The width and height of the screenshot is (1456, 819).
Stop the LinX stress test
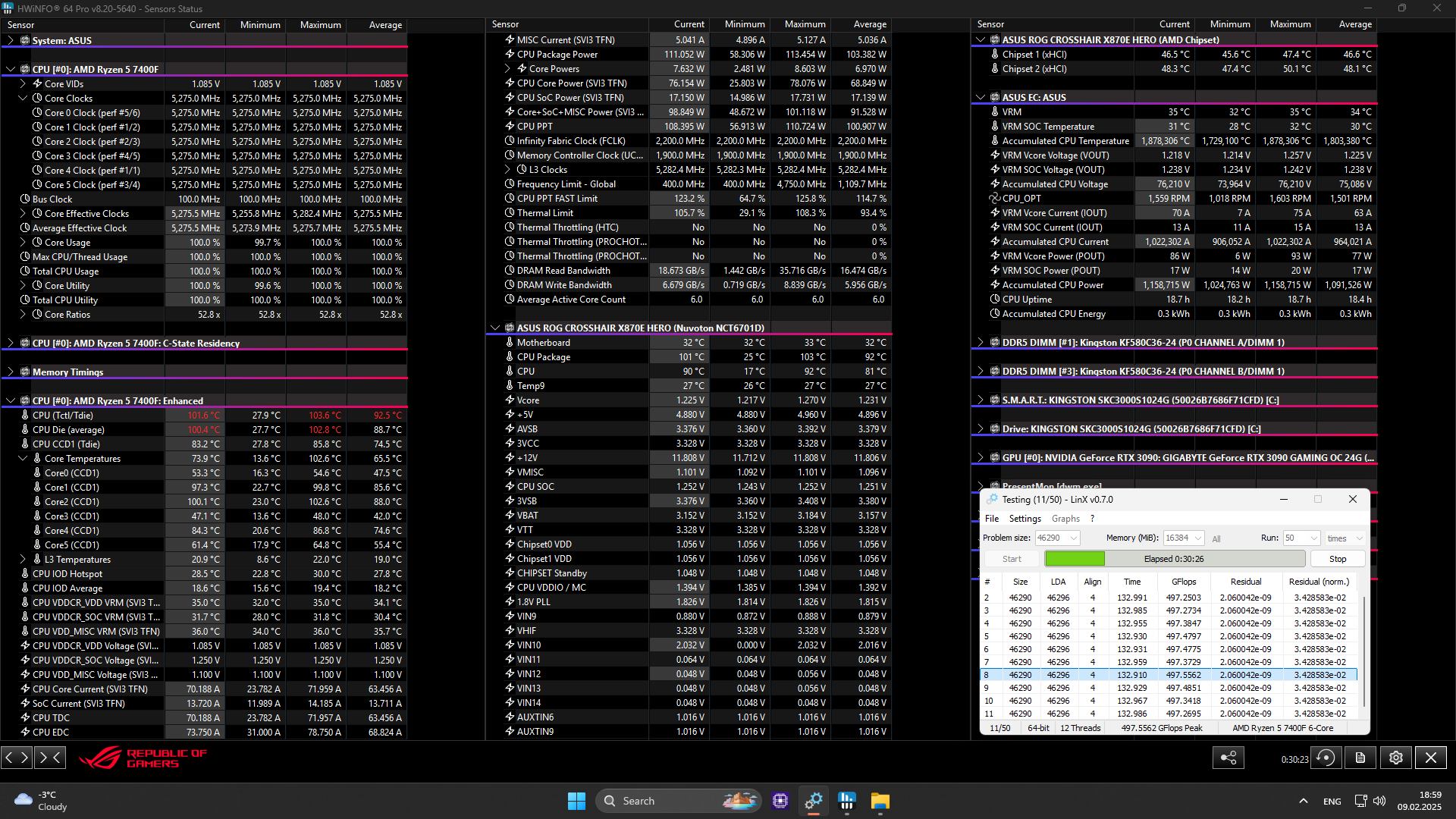click(x=1338, y=559)
